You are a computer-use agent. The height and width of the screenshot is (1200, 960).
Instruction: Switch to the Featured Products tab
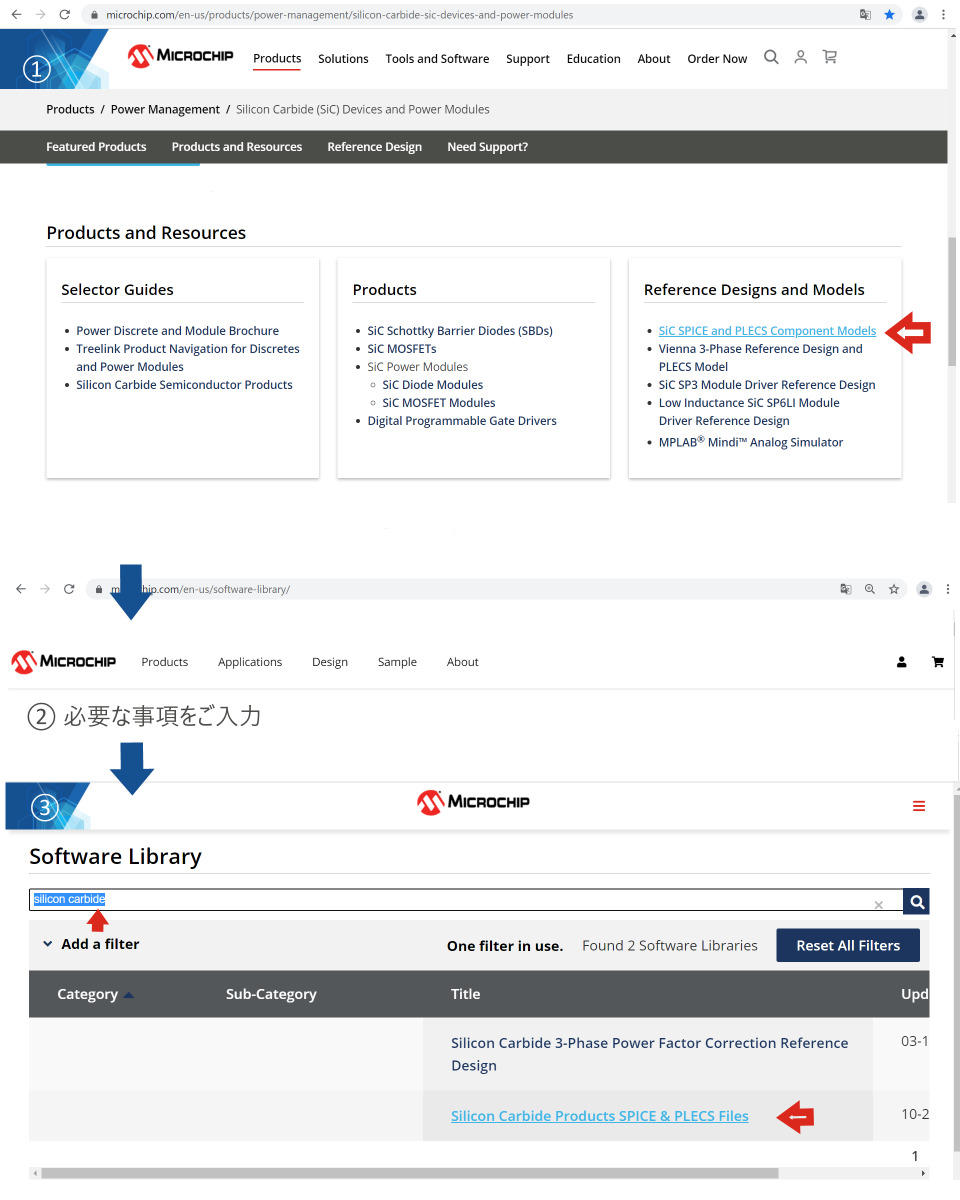[96, 147]
